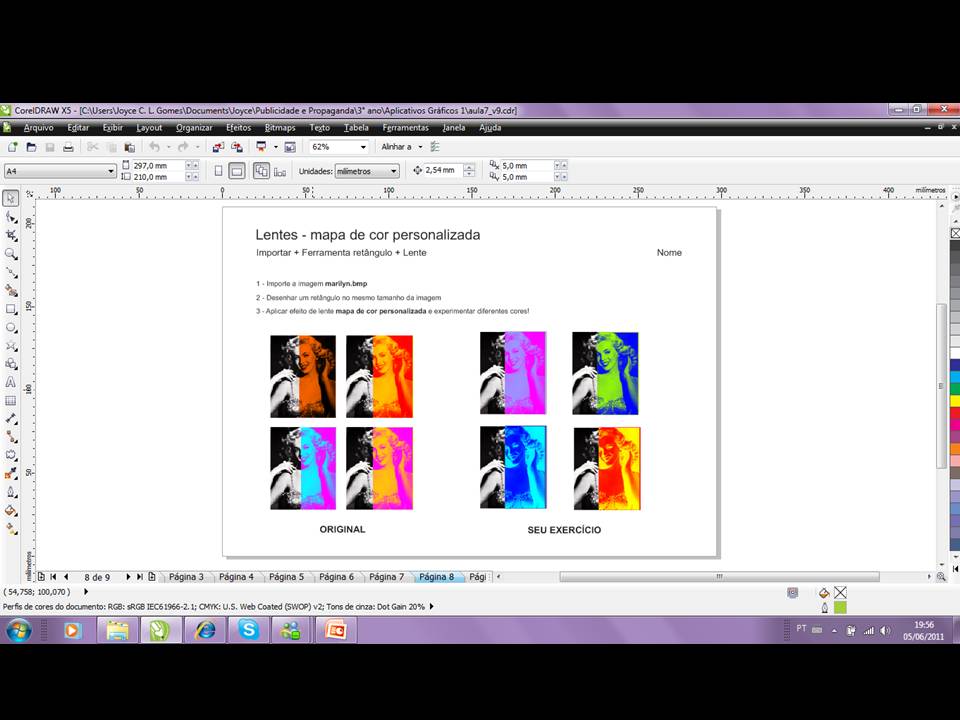Click the Export icon
This screenshot has width=960, height=720.
237,147
